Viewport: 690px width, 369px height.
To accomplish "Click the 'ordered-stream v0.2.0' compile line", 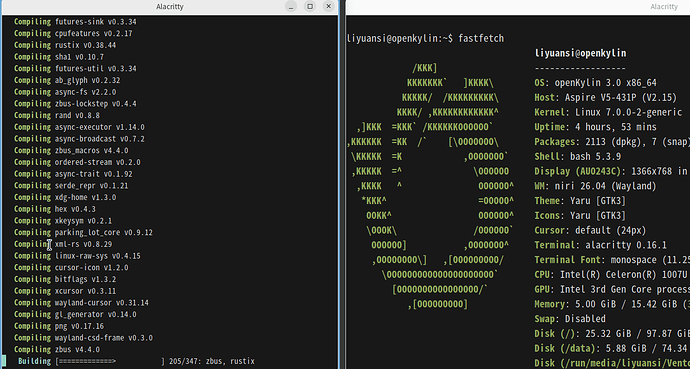I will 77,162.
